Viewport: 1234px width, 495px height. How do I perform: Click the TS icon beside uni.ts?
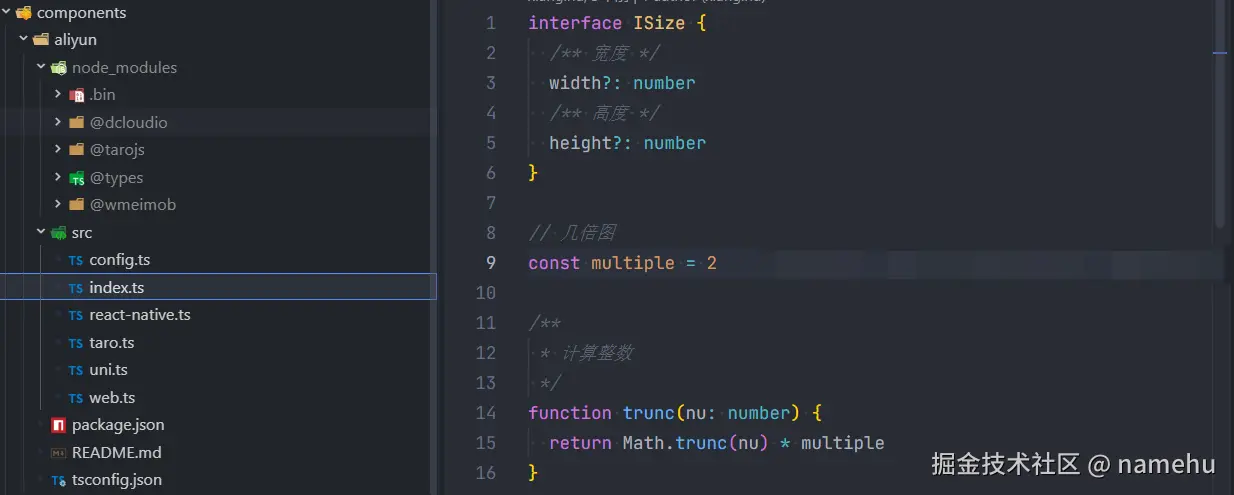(x=76, y=370)
